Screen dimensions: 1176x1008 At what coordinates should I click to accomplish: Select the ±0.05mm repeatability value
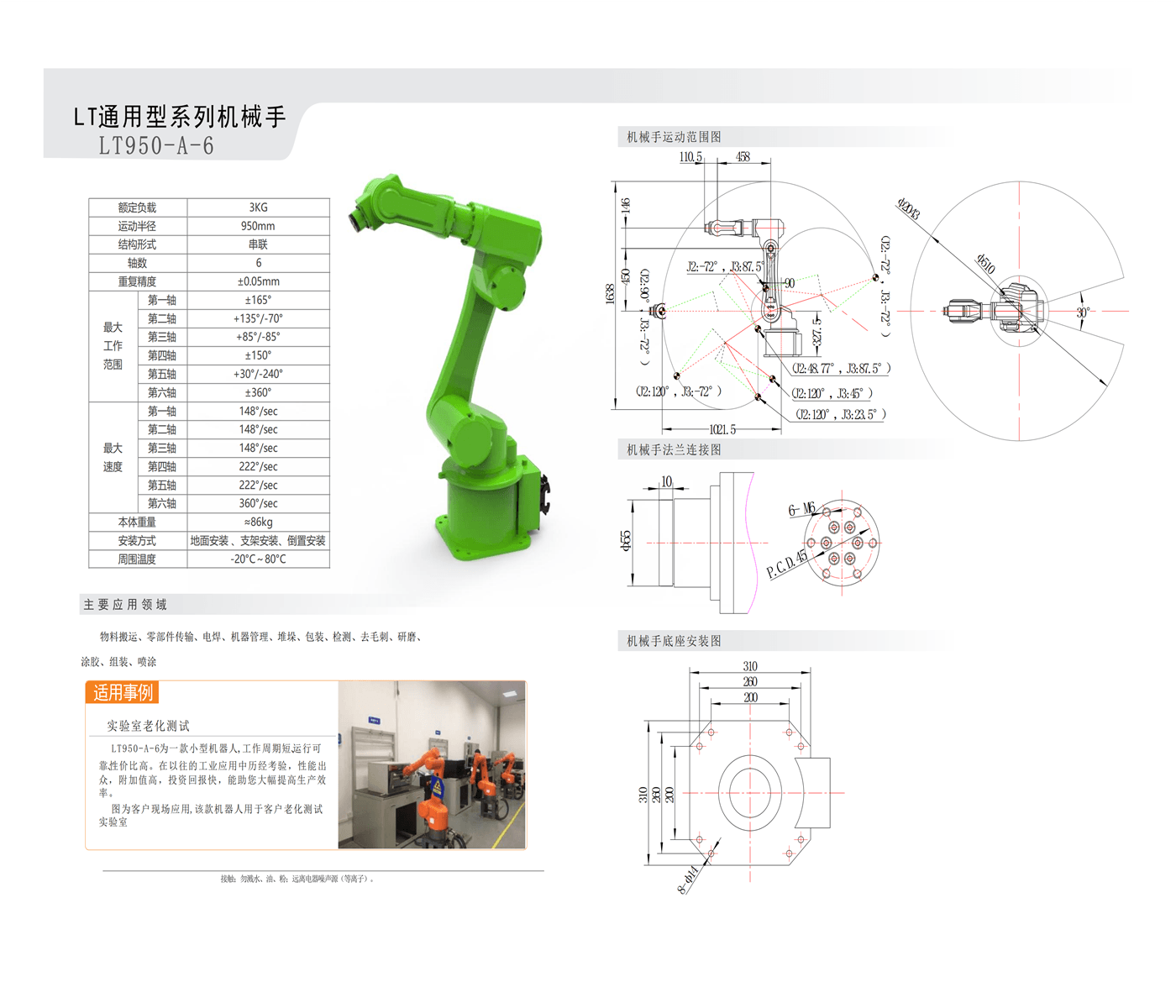(x=258, y=281)
